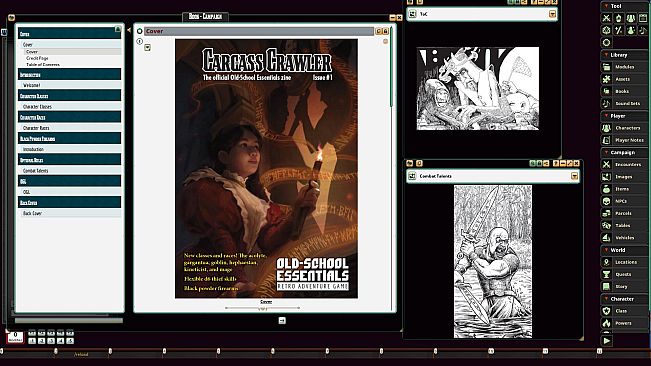
Task: Open the options ring icon in Tool panel
Action: [607, 42]
